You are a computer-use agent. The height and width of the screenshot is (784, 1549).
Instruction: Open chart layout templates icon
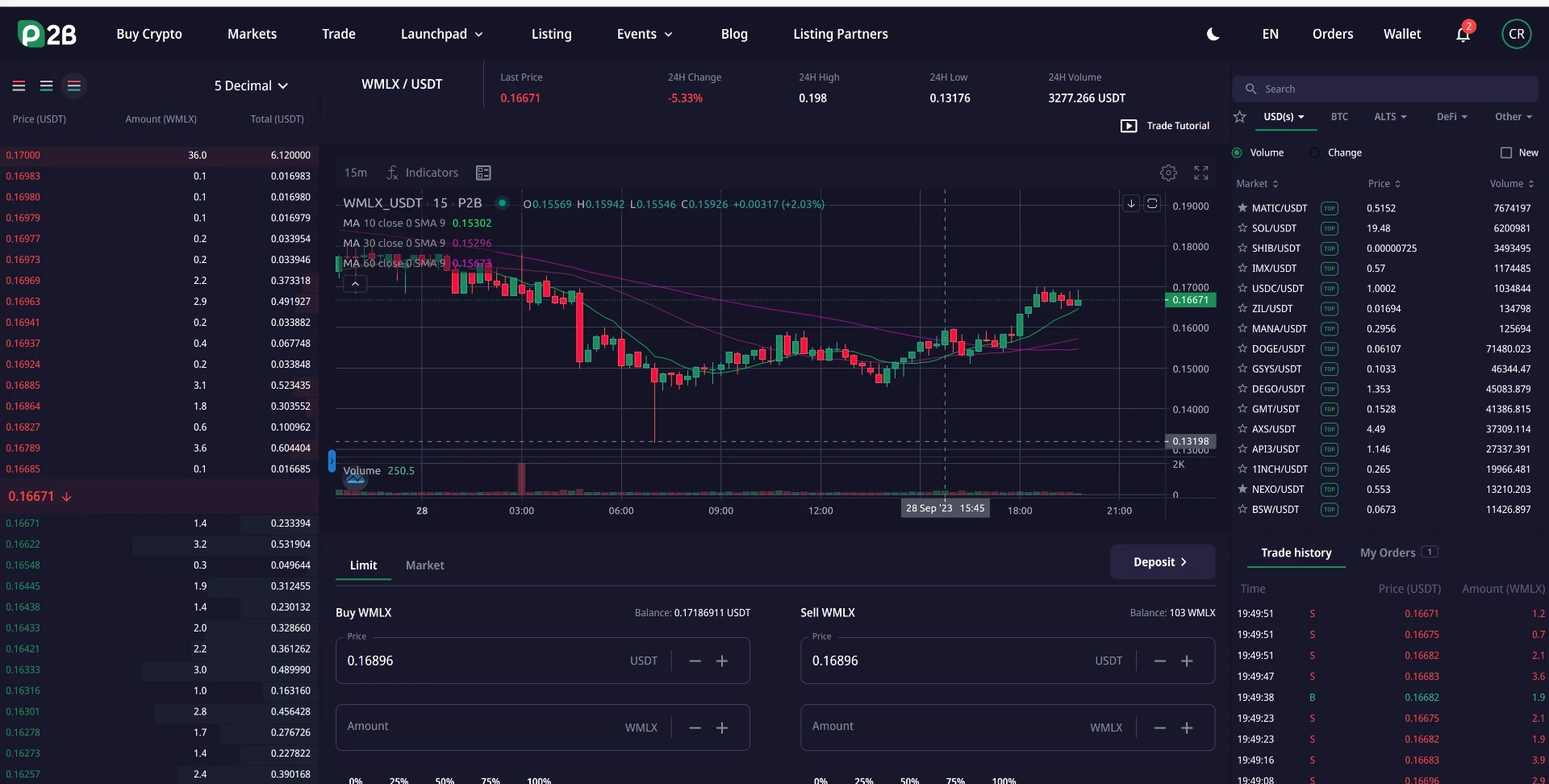[483, 173]
